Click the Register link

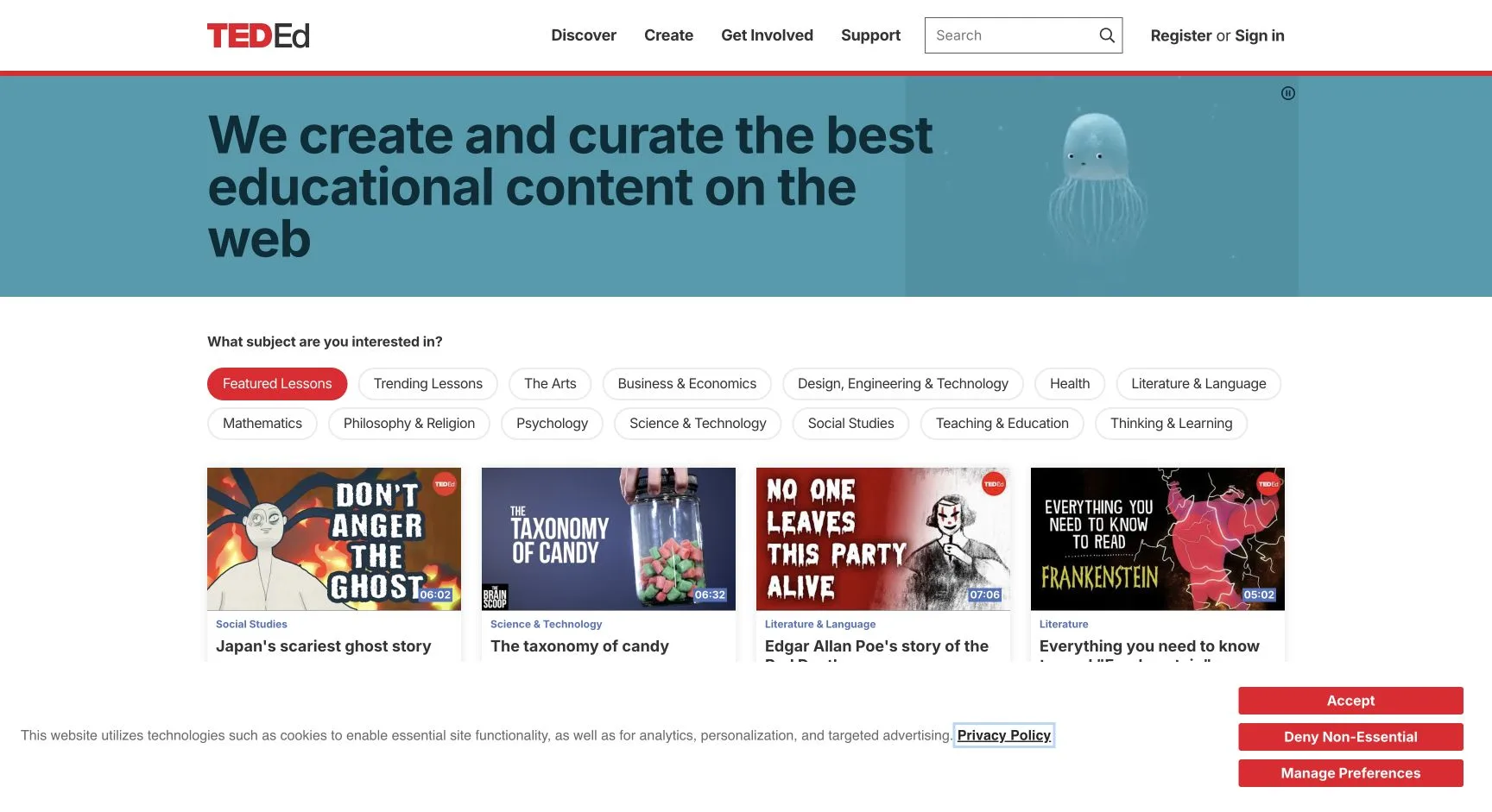[x=1181, y=35]
